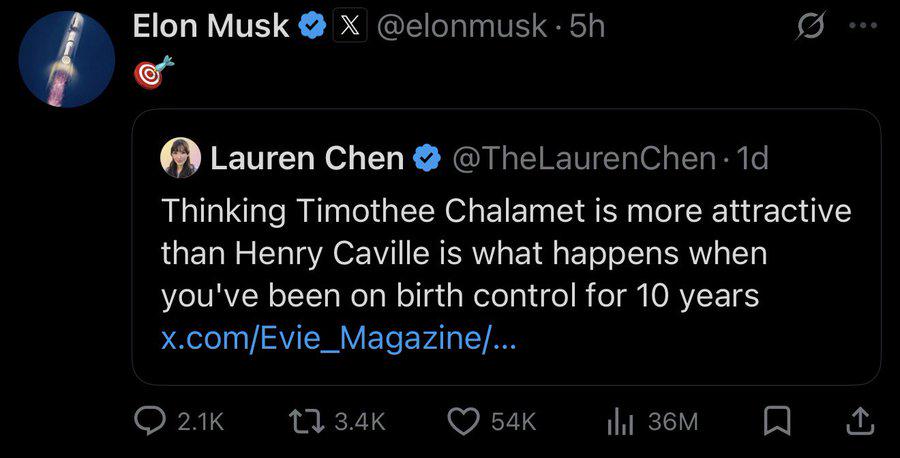Bookmark this post
The image size is (900, 458).
click(x=777, y=422)
